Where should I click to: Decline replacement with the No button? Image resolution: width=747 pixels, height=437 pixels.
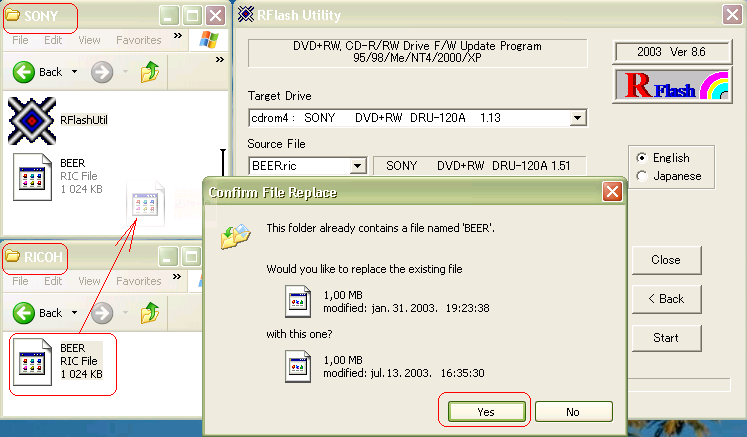(x=573, y=412)
